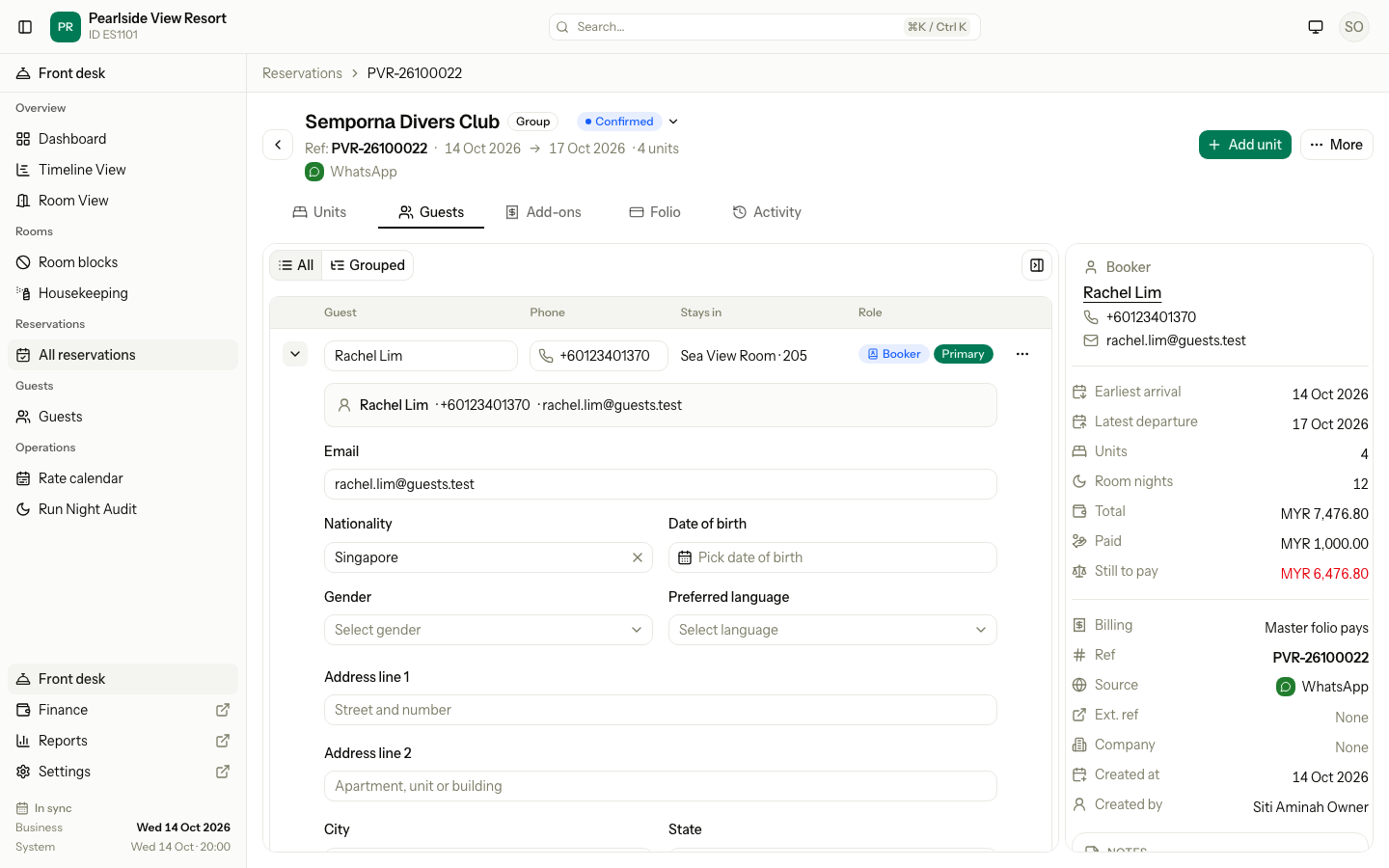Switch to the Add-ons tab
Image resolution: width=1389 pixels, height=868 pixels.
click(x=544, y=212)
